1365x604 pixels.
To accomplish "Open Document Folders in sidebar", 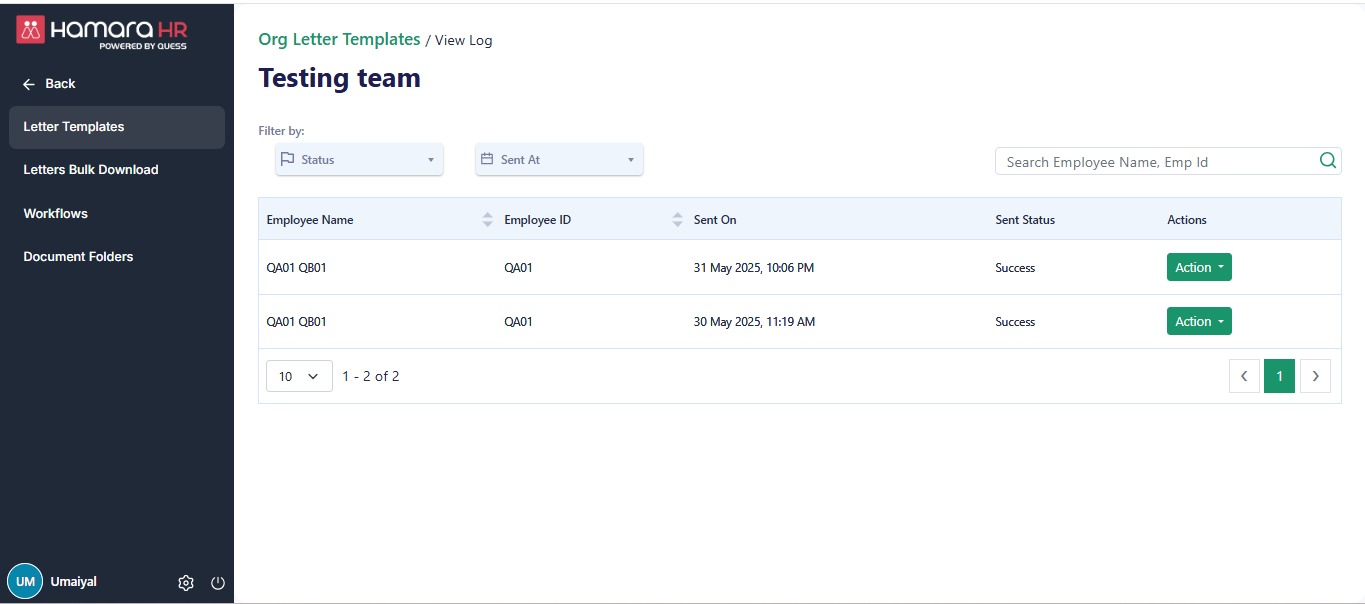I will coord(78,257).
